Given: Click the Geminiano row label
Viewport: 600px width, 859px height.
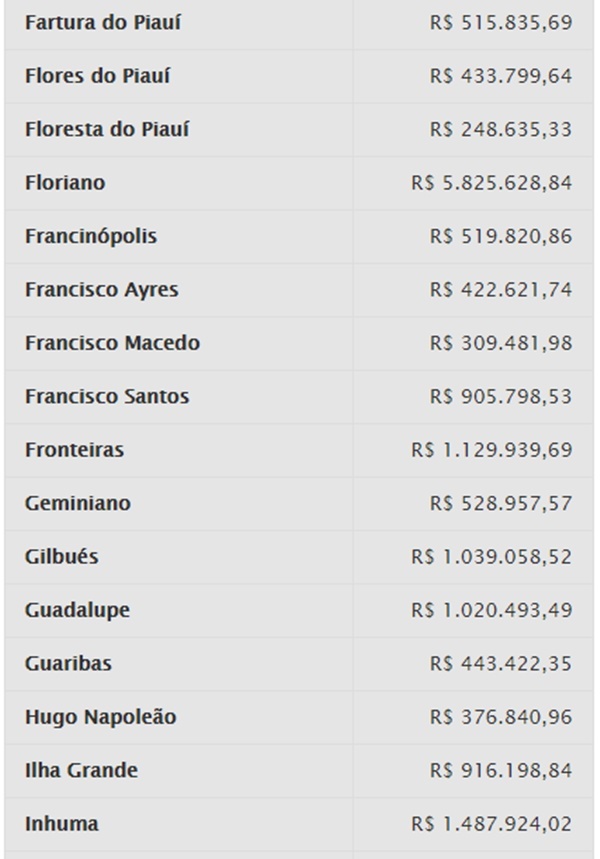Looking at the screenshot, I should pyautogui.click(x=78, y=503).
